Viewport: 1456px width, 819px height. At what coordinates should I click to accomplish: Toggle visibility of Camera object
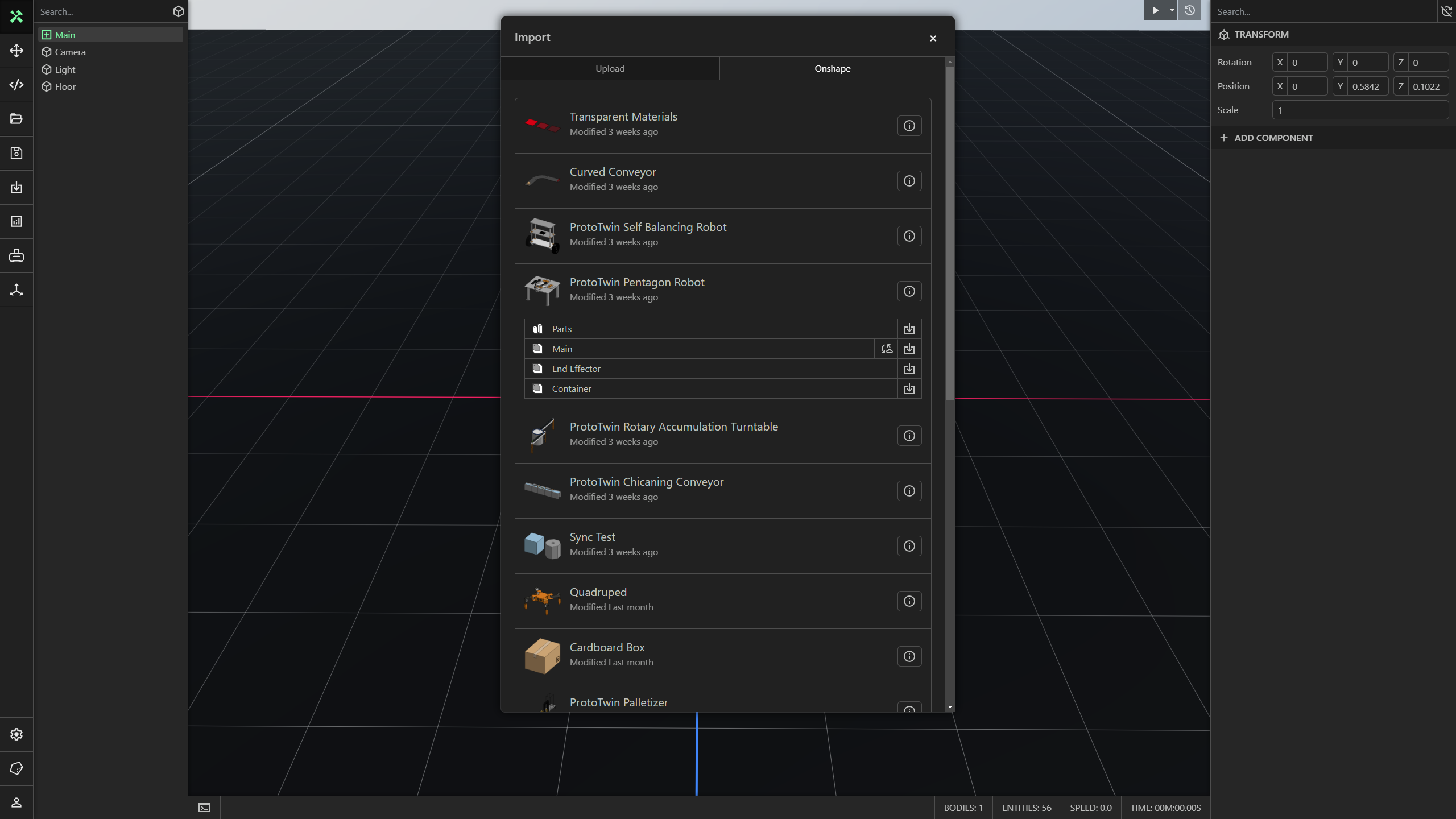coord(47,52)
